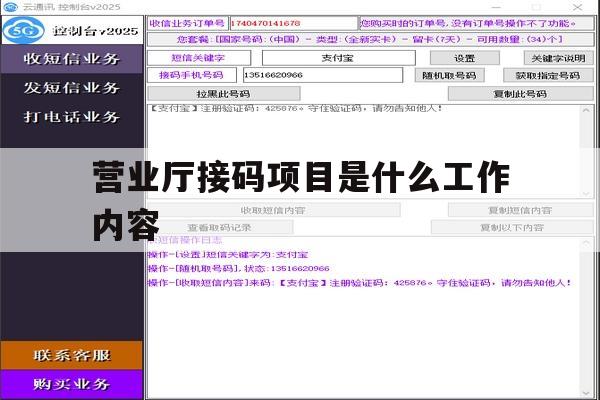Image resolution: width=600 pixels, height=400 pixels.
Task: Click 获取指定号码 button
Action: (548, 75)
